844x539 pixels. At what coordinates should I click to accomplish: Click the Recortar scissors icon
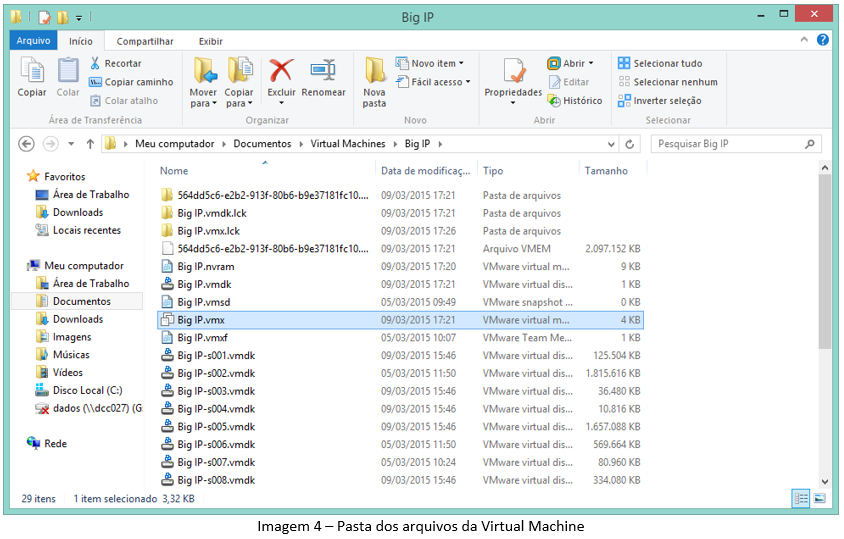coord(96,63)
